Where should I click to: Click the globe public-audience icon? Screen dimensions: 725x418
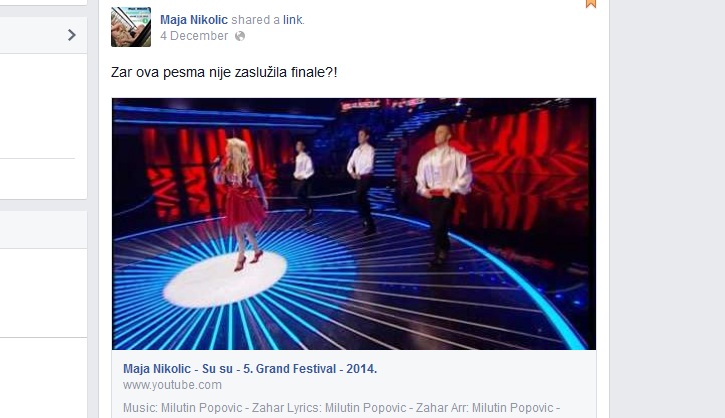coord(240,36)
